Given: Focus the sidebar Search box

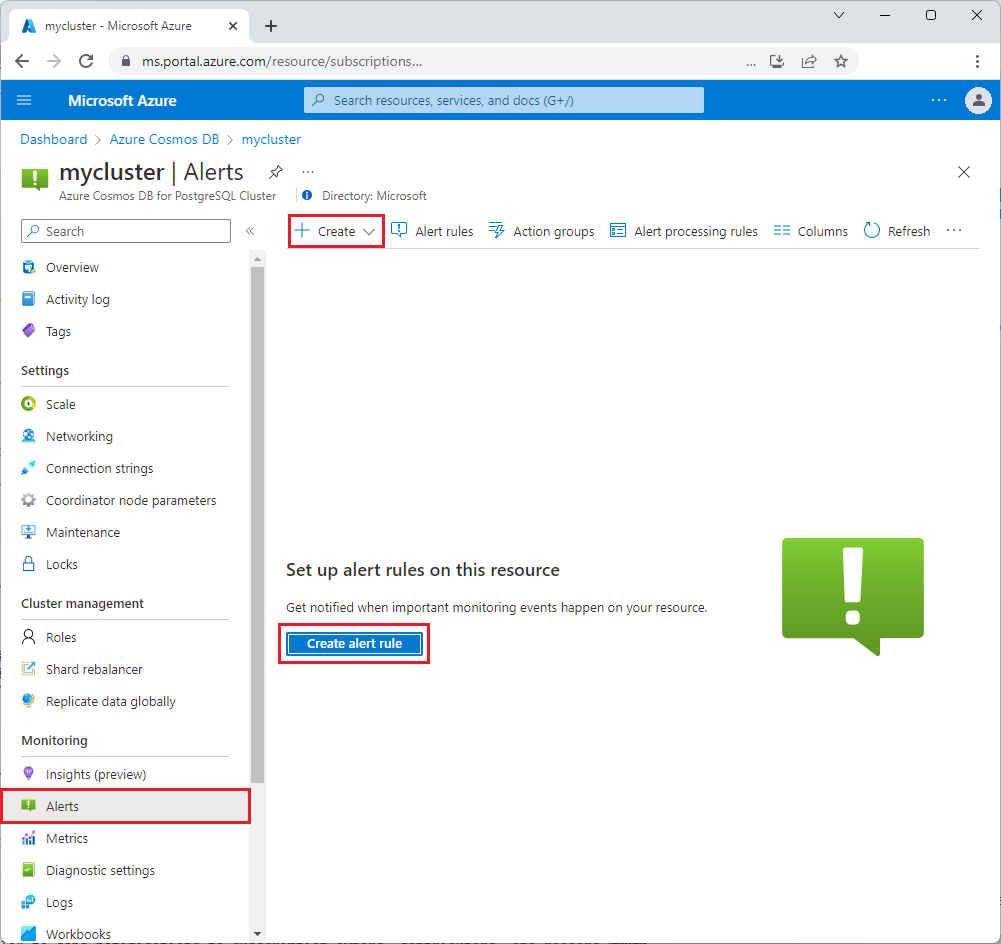Looking at the screenshot, I should [x=125, y=231].
